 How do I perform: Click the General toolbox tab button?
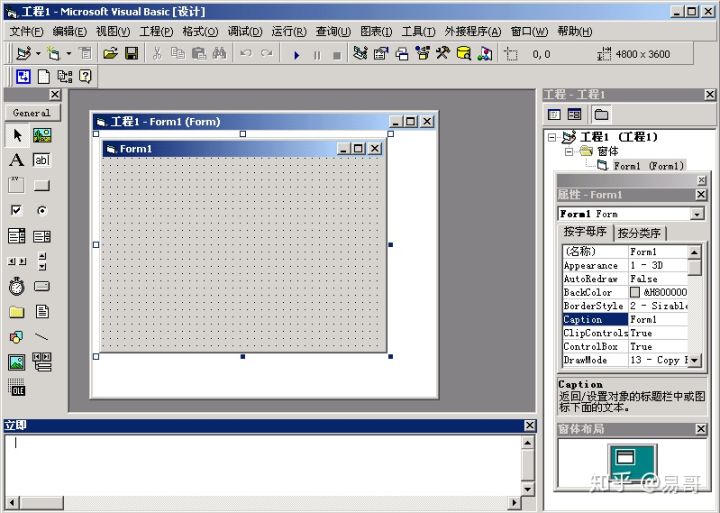tap(32, 113)
